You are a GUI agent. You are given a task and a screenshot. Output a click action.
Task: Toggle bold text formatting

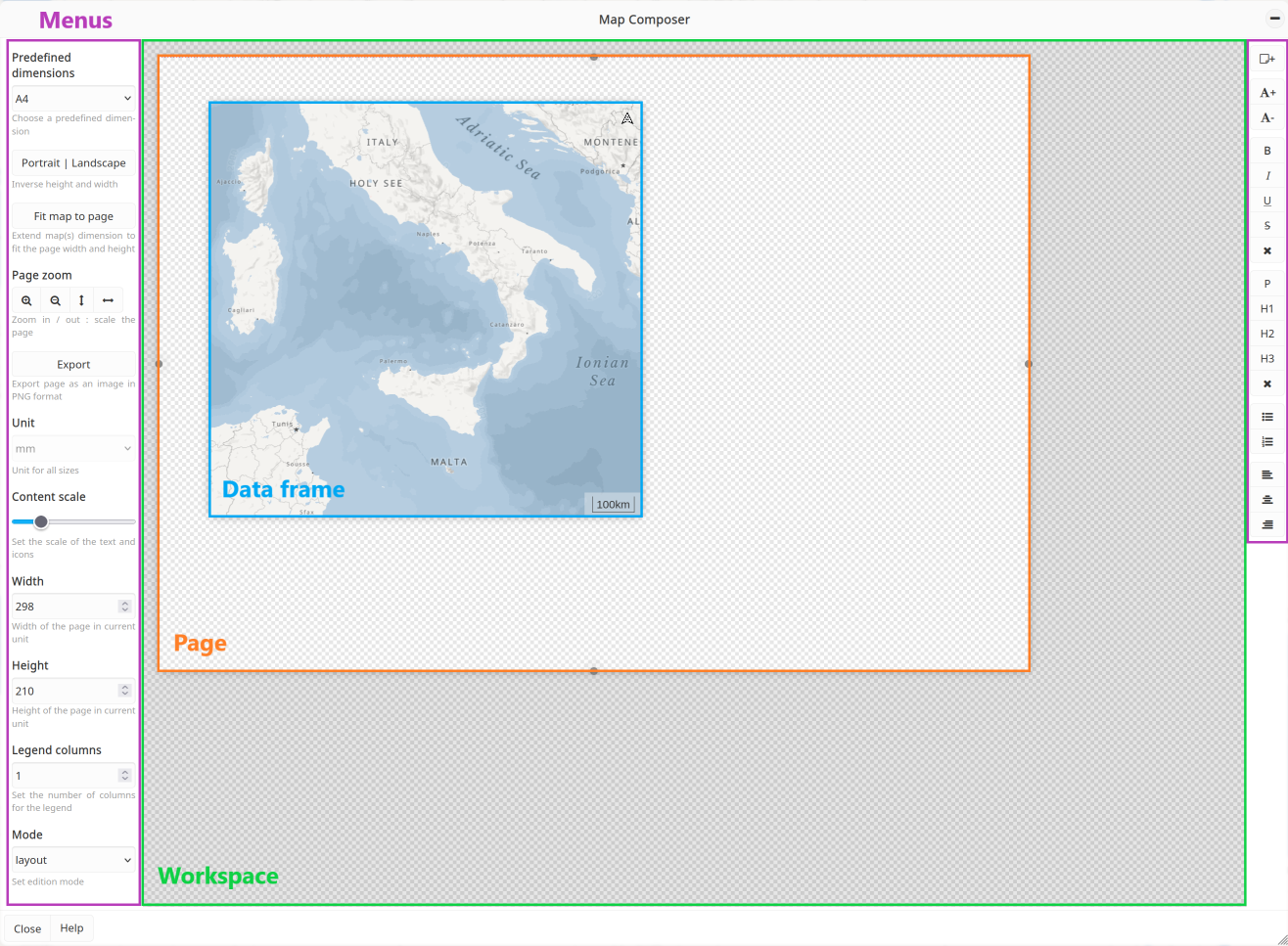(x=1266, y=151)
